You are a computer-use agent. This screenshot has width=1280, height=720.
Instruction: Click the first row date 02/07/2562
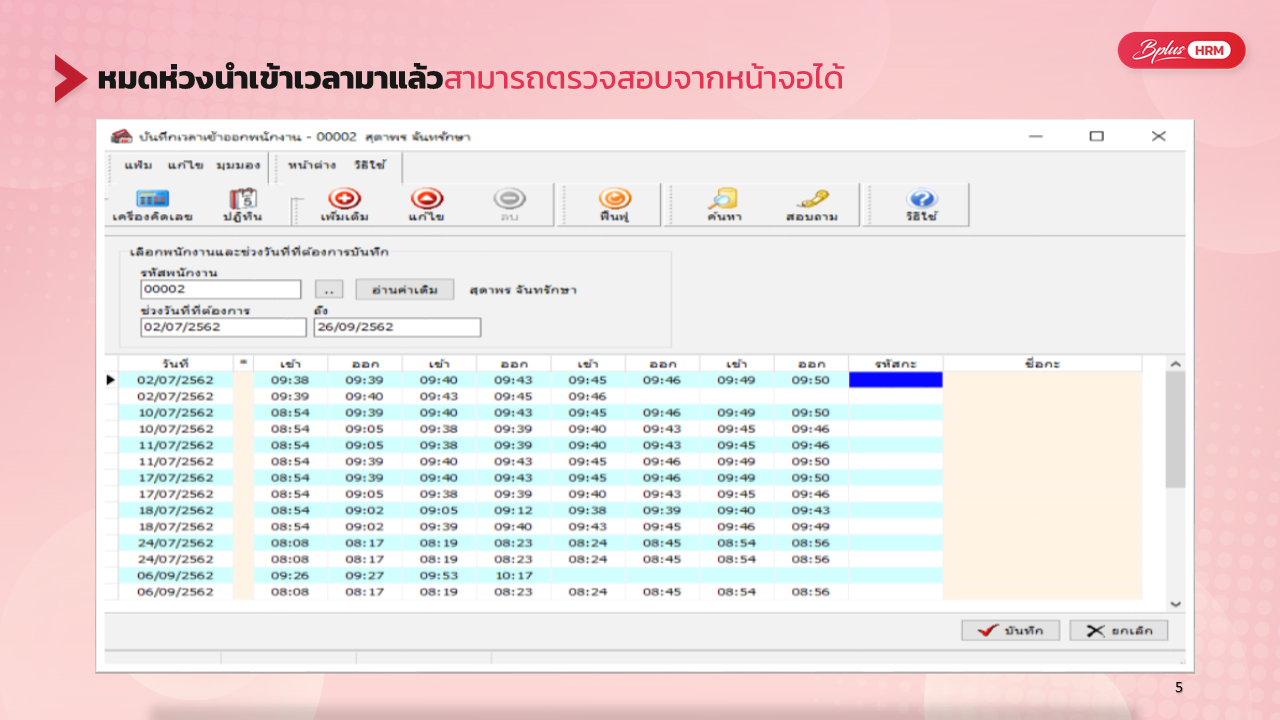tap(176, 380)
